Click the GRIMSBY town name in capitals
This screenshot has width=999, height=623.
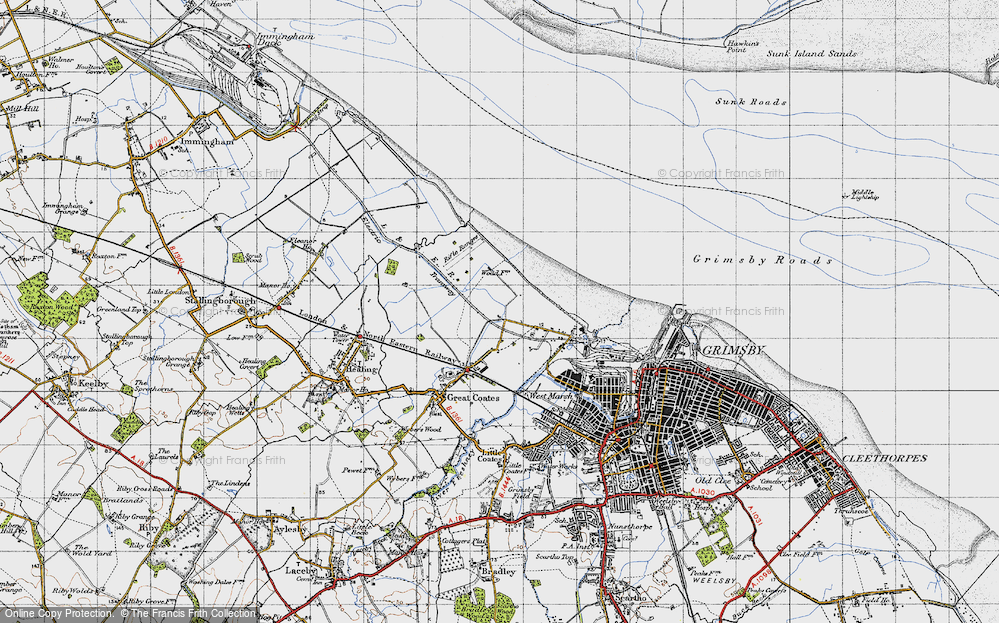733,350
